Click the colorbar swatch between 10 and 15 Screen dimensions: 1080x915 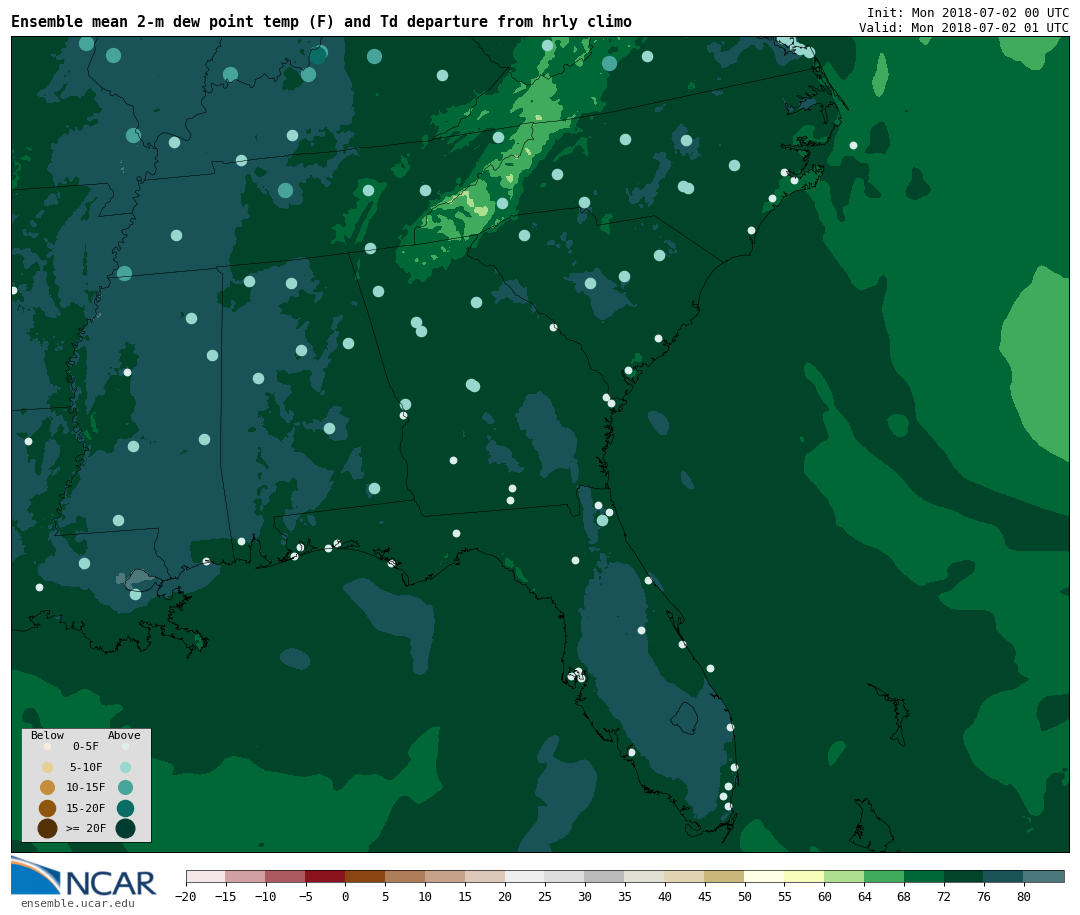pyautogui.click(x=445, y=876)
